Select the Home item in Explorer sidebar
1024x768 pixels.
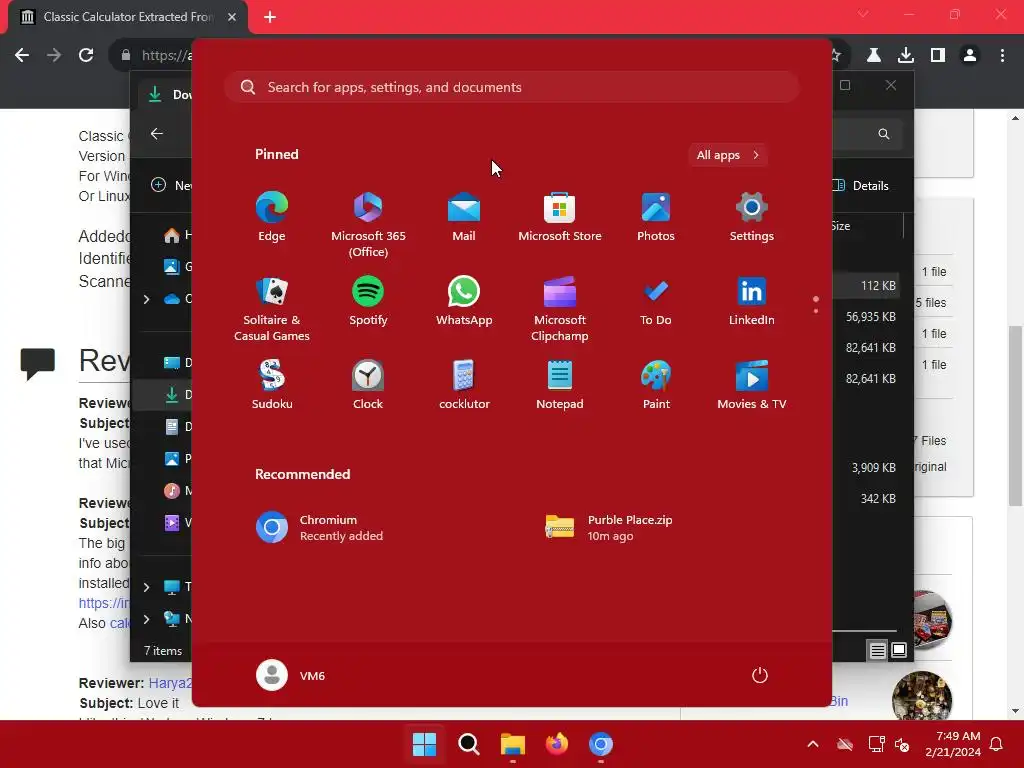(x=176, y=235)
